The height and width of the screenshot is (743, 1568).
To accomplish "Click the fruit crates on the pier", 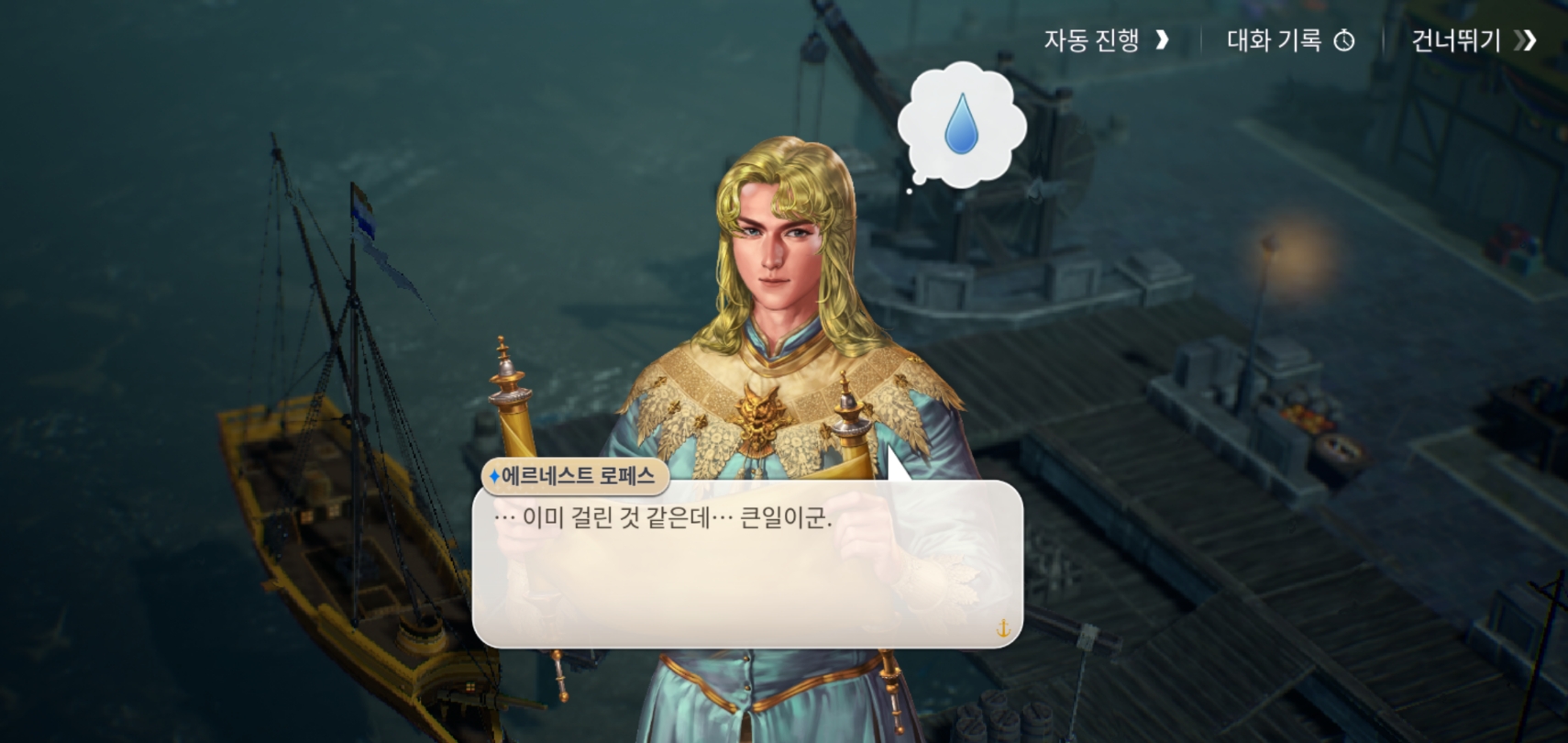I will (1307, 420).
